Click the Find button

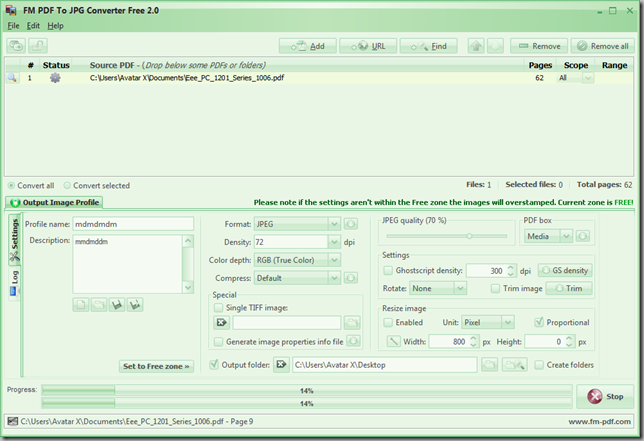(x=429, y=46)
